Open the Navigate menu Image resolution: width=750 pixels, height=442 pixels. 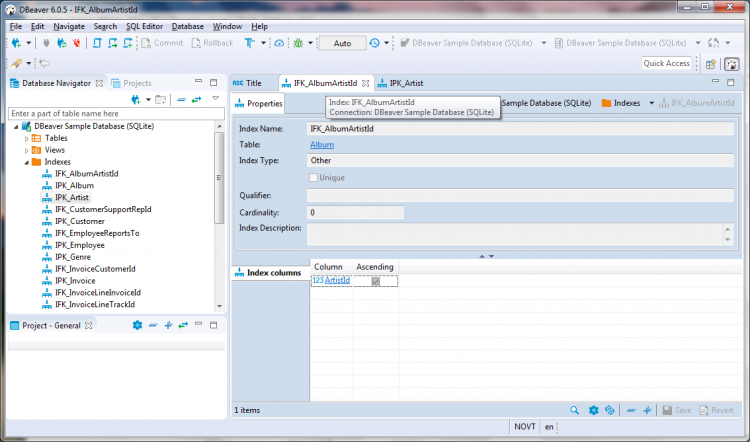click(69, 26)
